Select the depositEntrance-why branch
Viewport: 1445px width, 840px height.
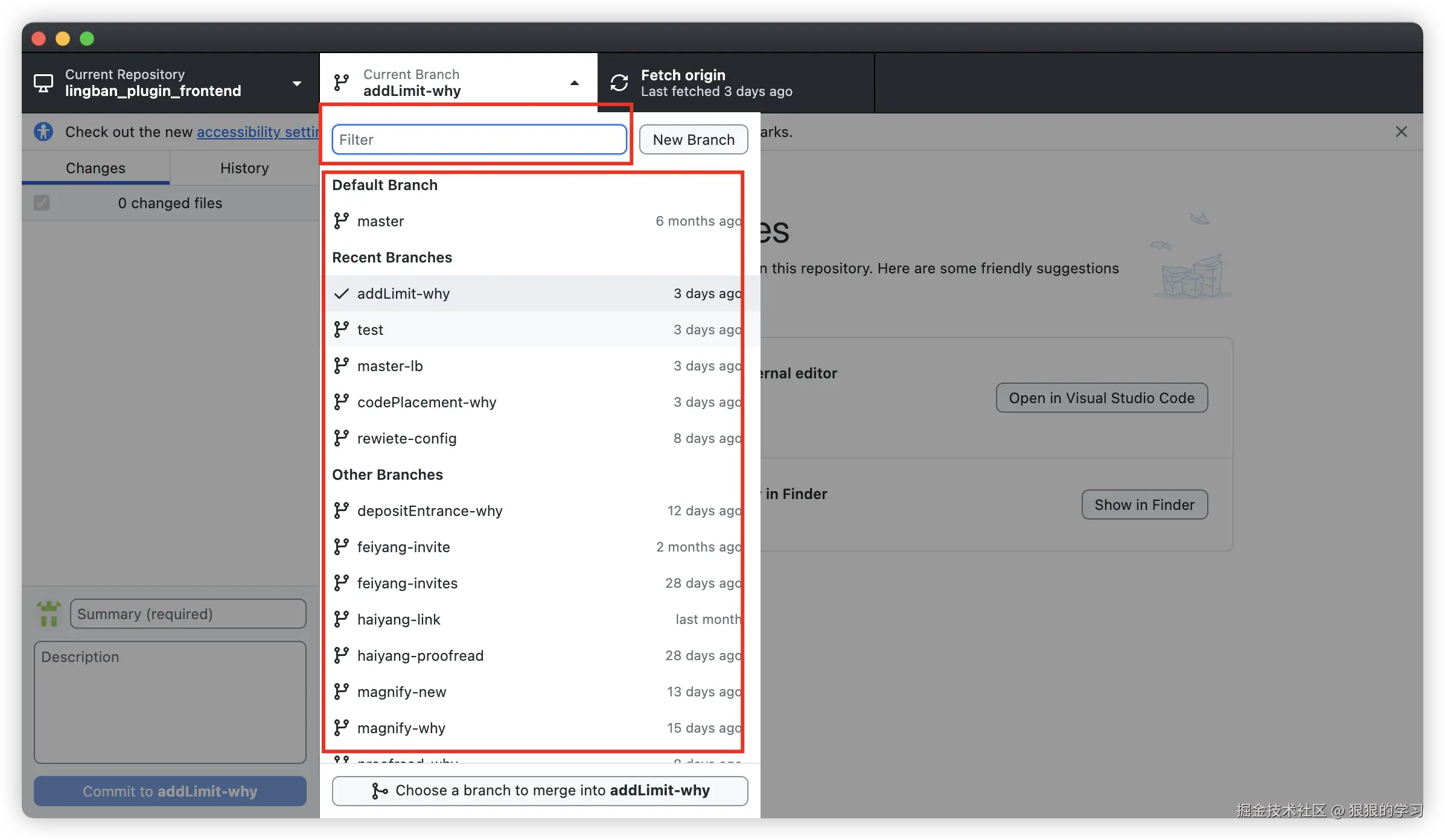pos(430,511)
